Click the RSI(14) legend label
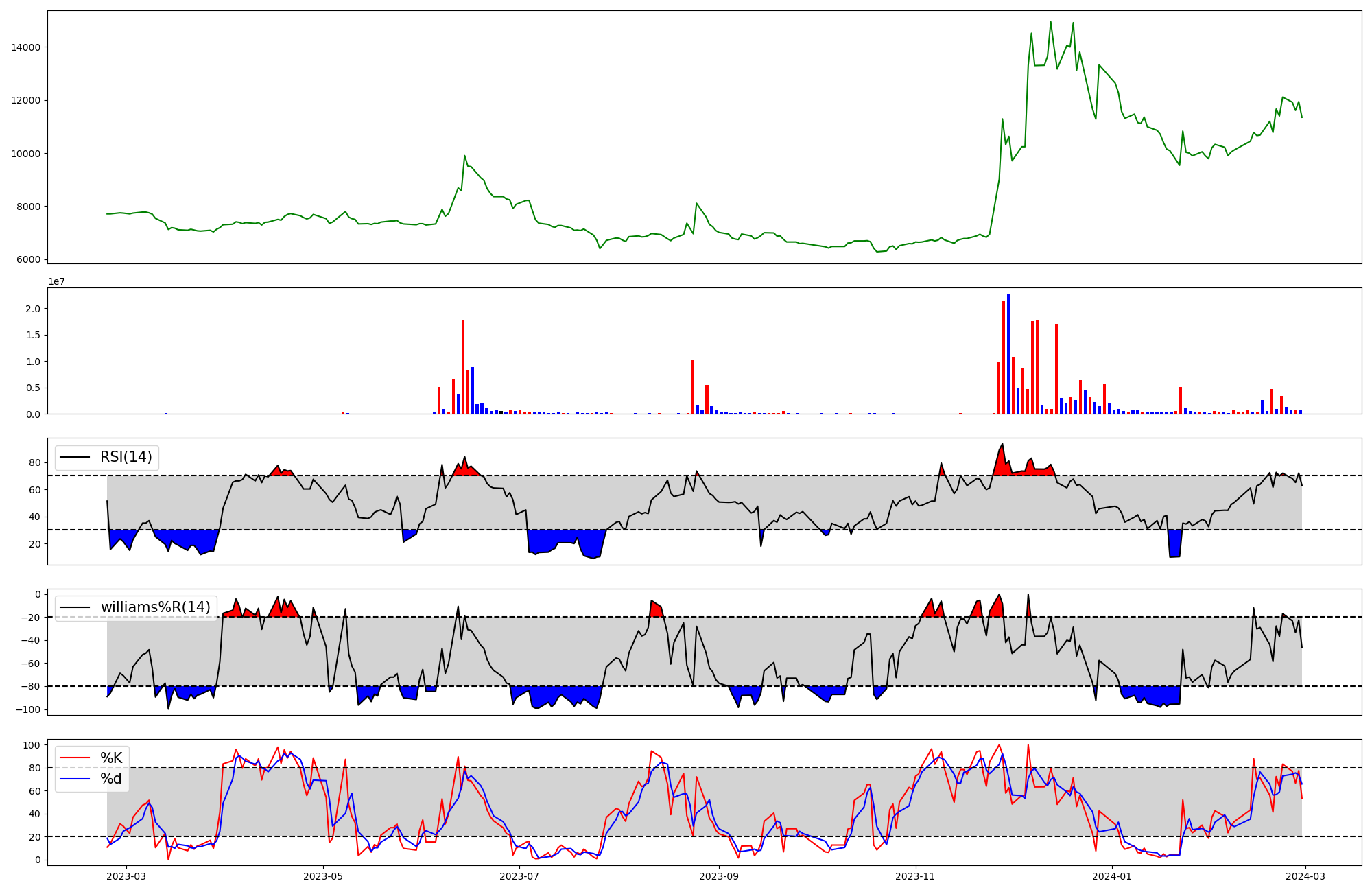This screenshot has width=1372, height=892. (126, 457)
